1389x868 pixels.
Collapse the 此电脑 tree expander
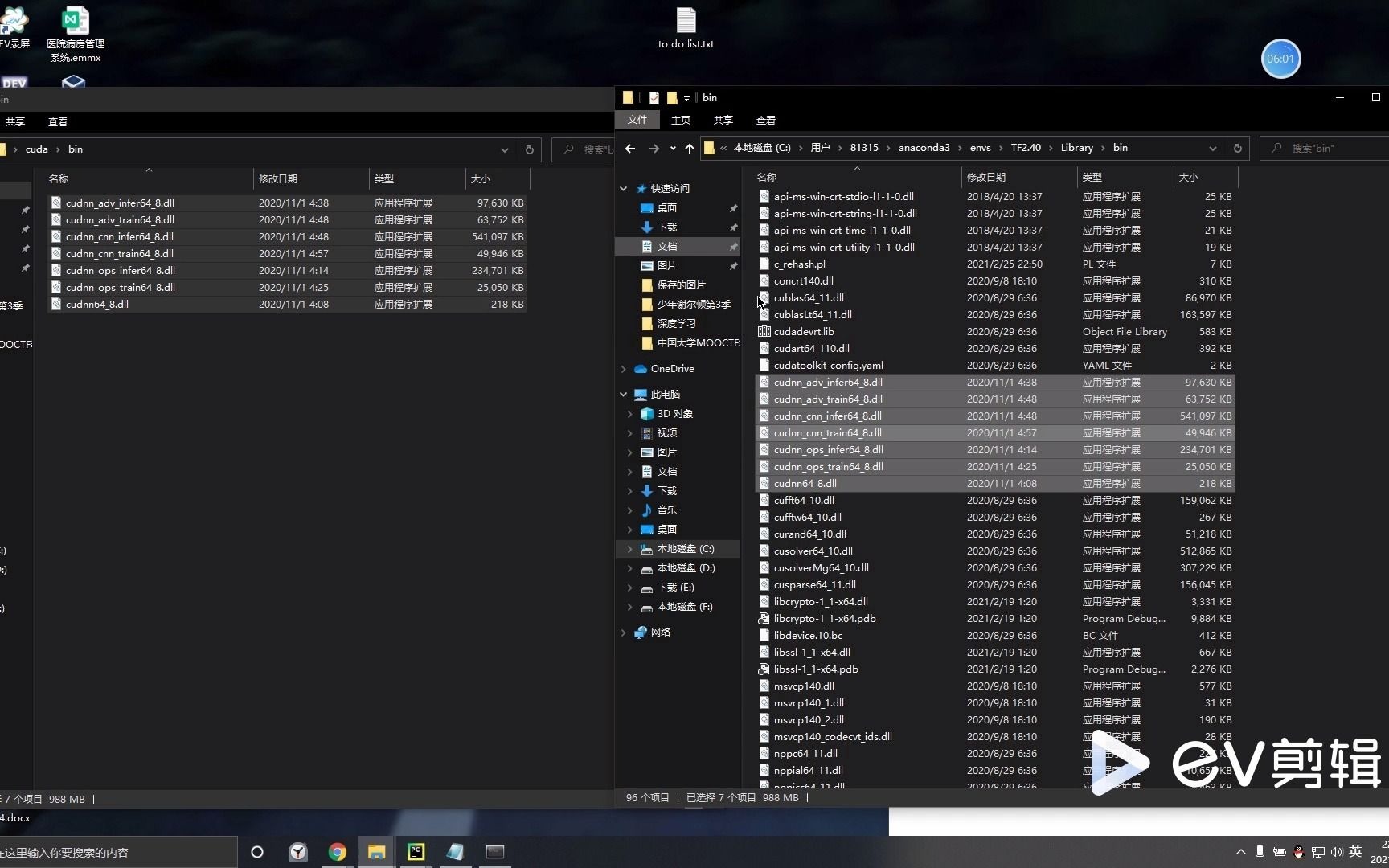(624, 394)
